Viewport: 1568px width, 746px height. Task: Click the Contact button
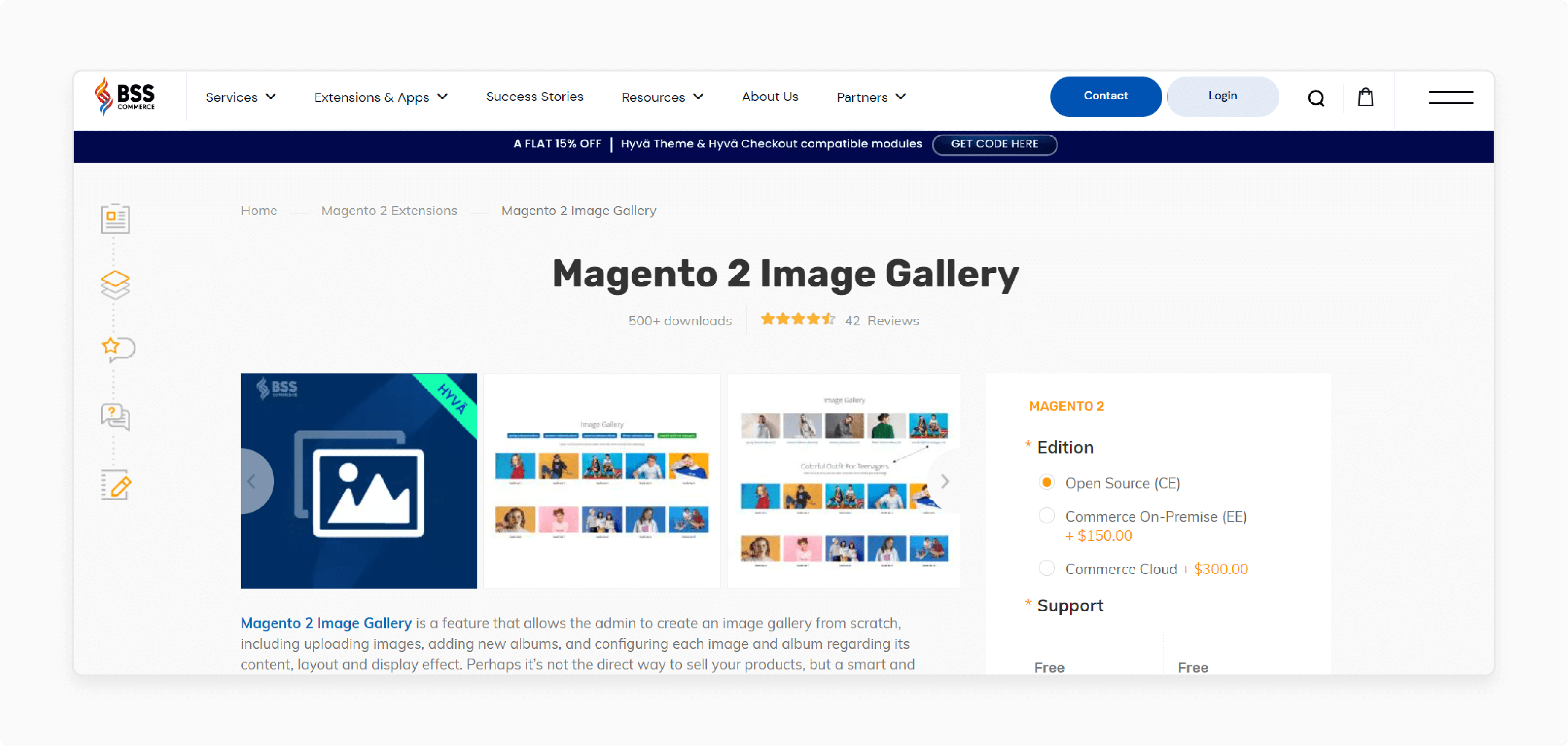point(1106,96)
